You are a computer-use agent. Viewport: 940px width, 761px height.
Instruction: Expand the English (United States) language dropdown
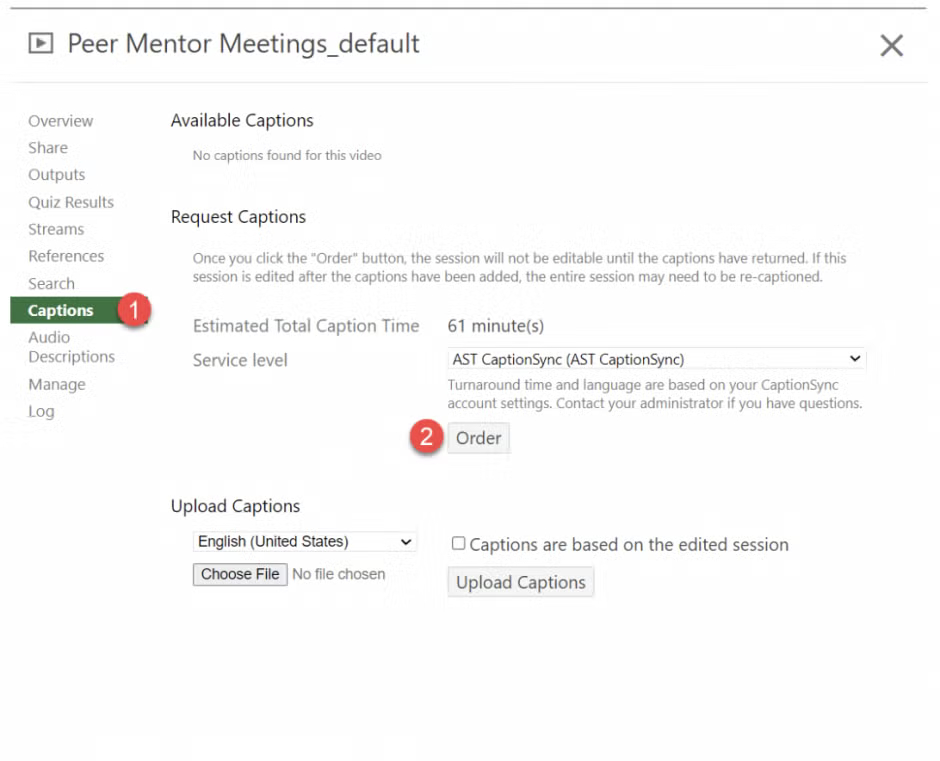304,541
